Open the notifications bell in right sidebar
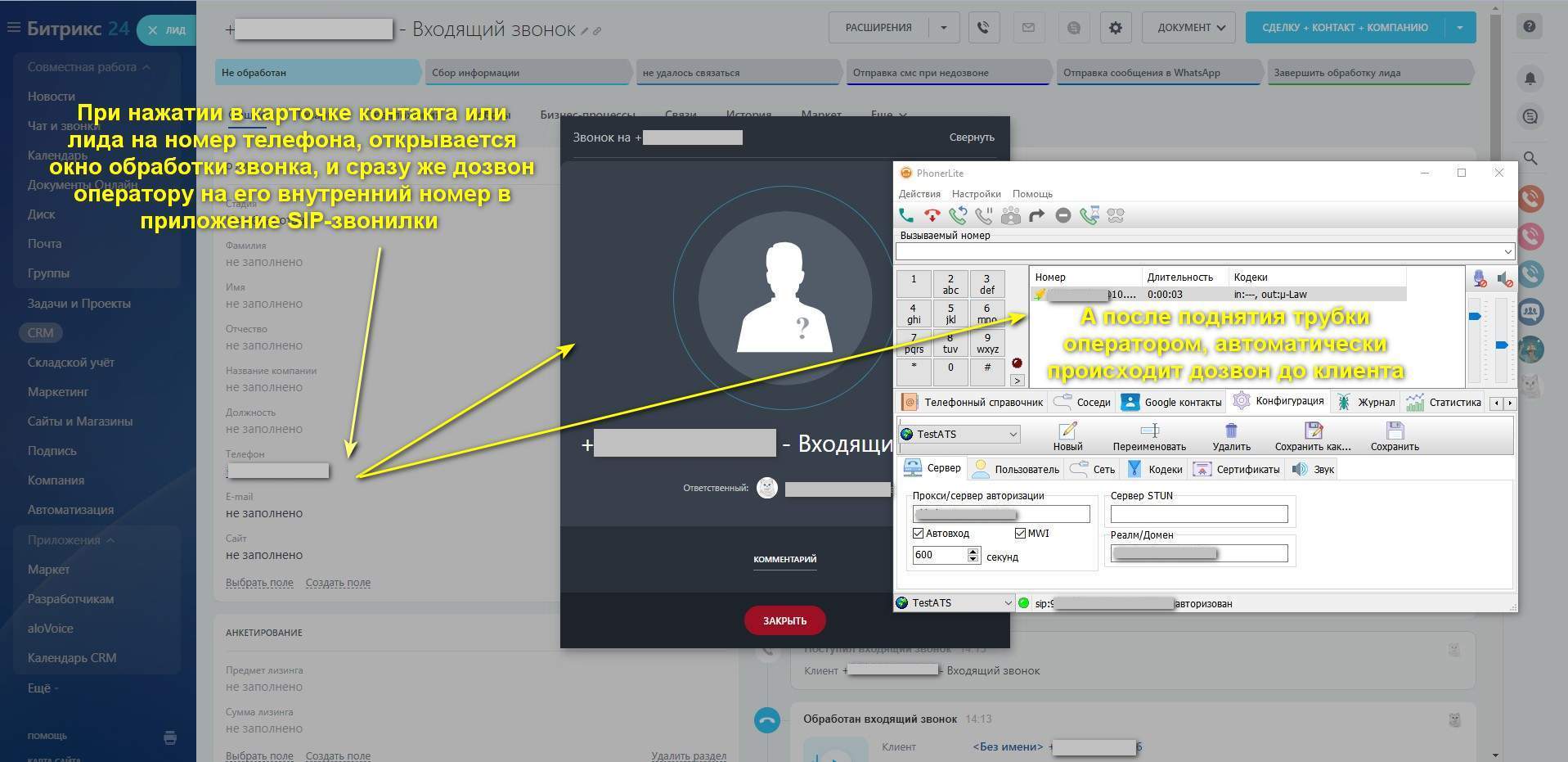 1530,79
